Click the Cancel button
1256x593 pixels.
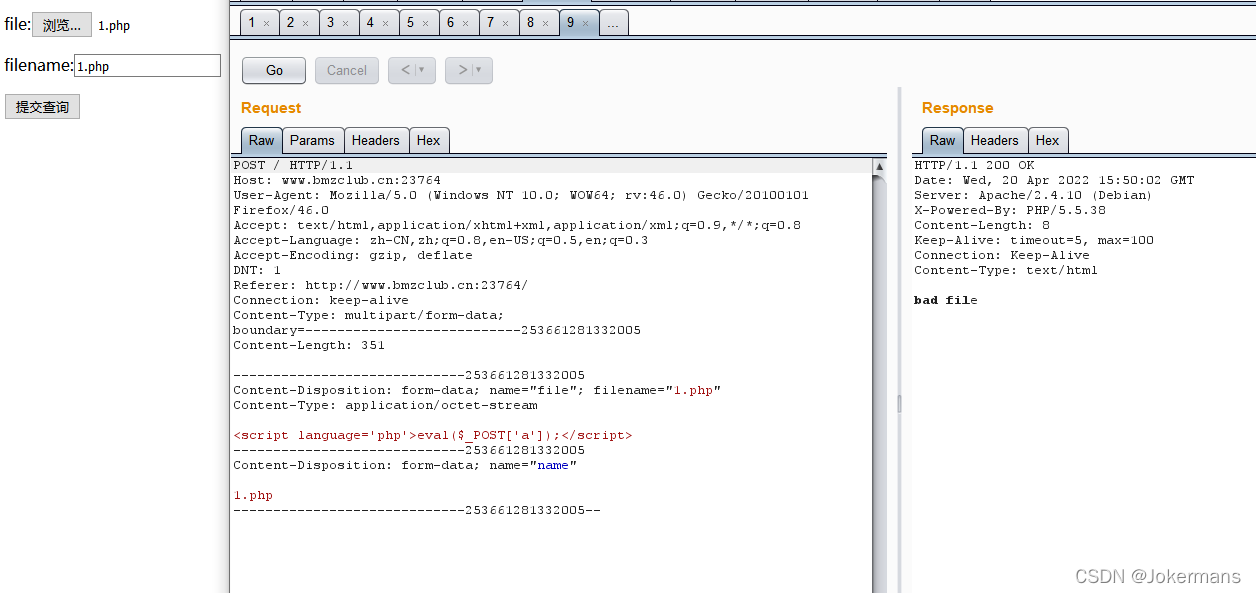pos(347,70)
